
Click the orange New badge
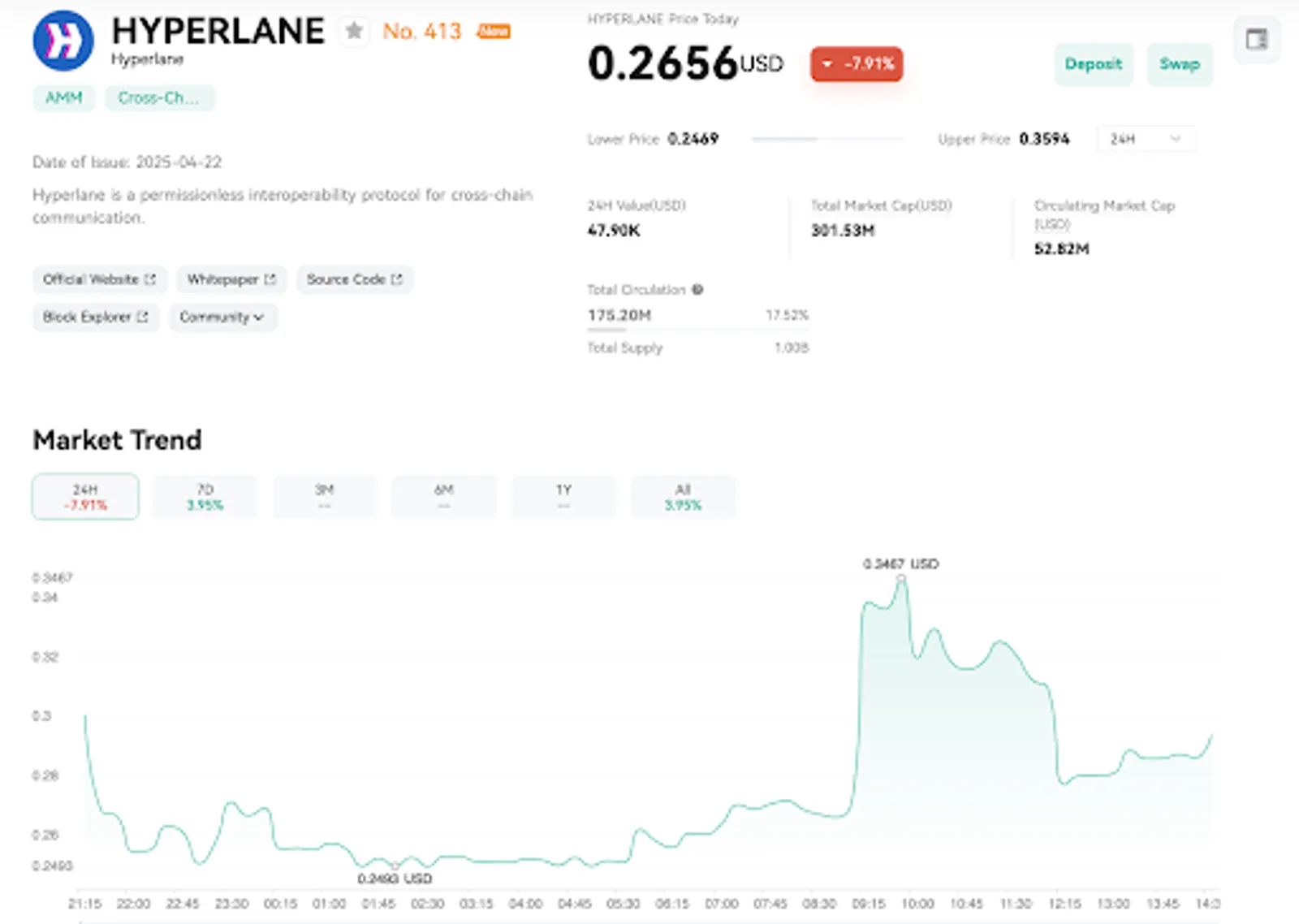(x=494, y=31)
